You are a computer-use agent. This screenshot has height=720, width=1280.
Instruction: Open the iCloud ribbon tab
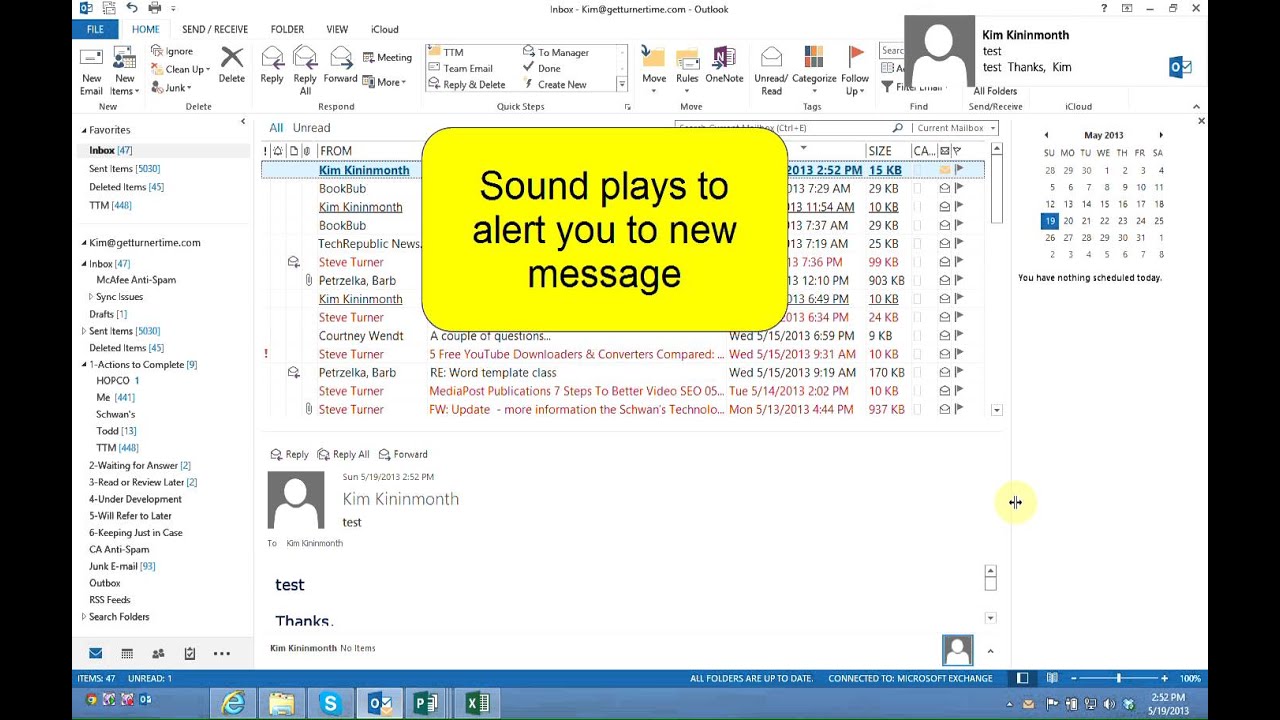[x=385, y=29]
